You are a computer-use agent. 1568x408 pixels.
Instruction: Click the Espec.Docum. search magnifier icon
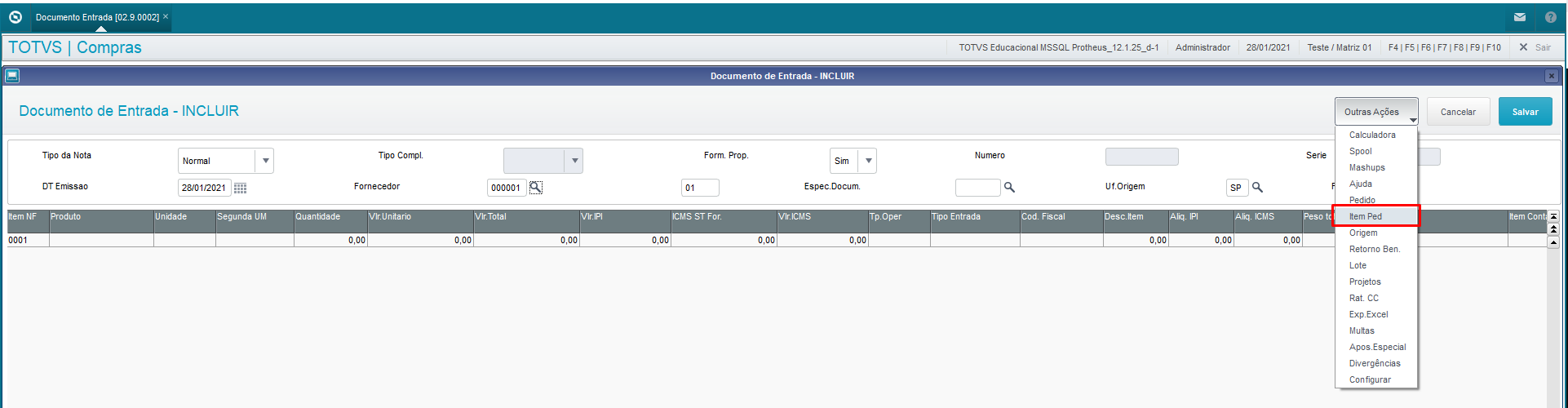[x=1009, y=188]
